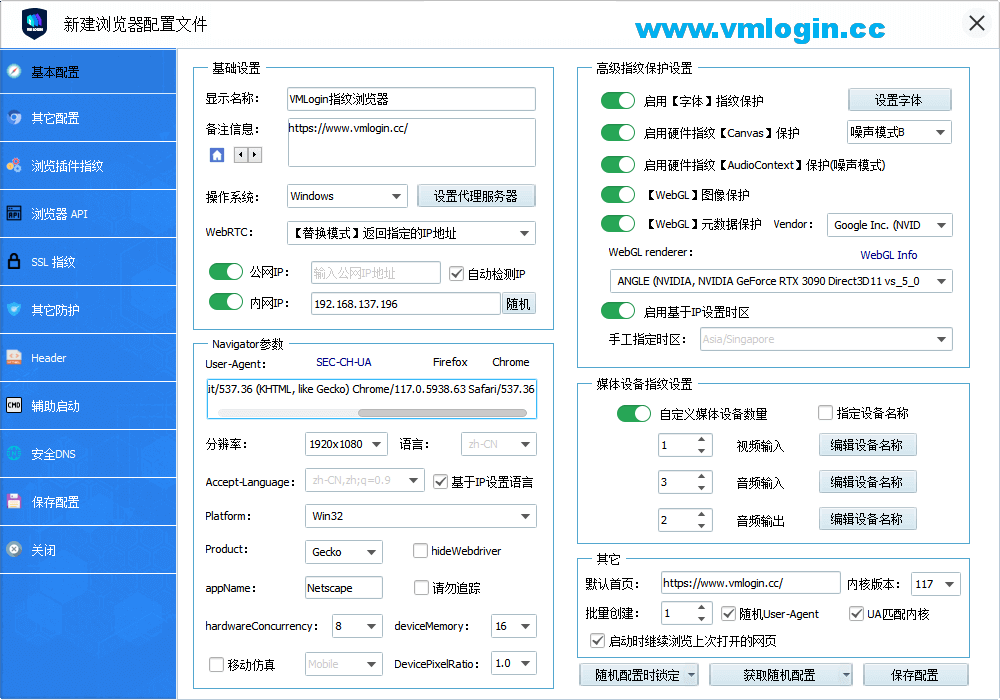Open 浏览器 API section in sidebar

pos(88,214)
